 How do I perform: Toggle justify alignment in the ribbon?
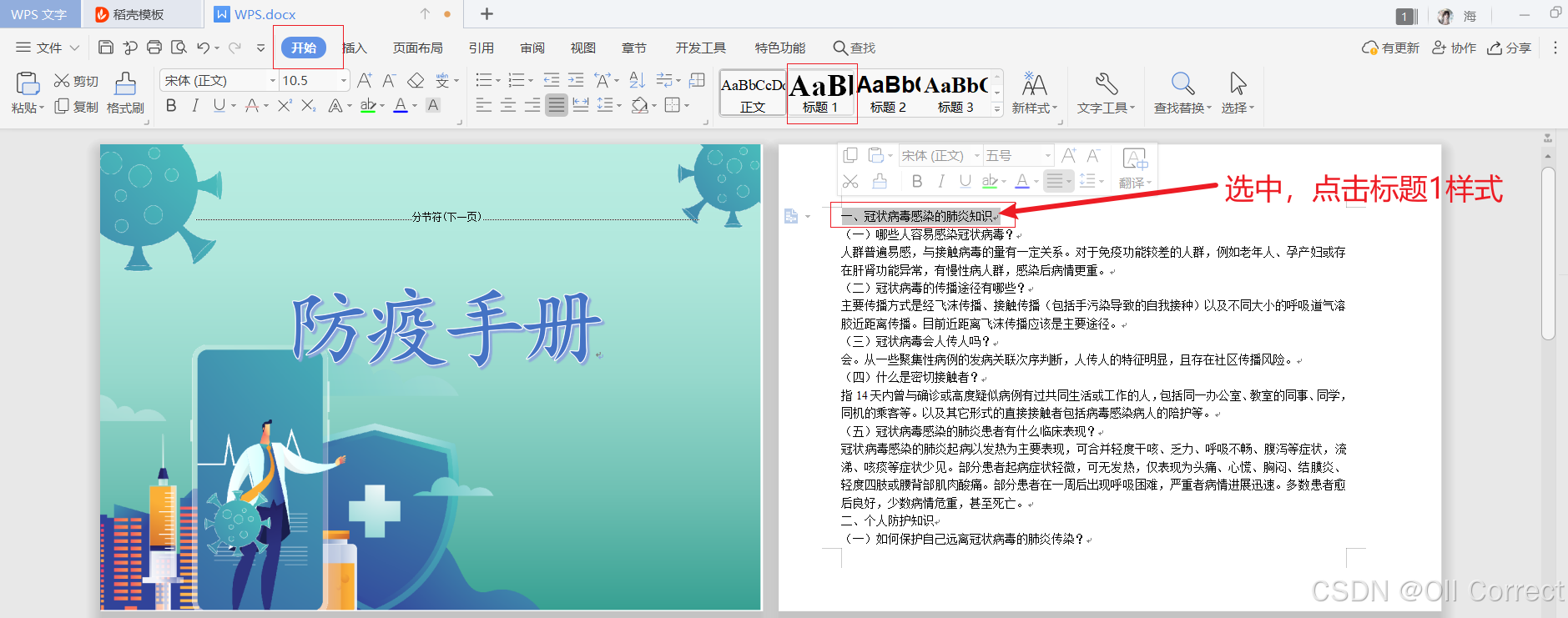[x=557, y=105]
